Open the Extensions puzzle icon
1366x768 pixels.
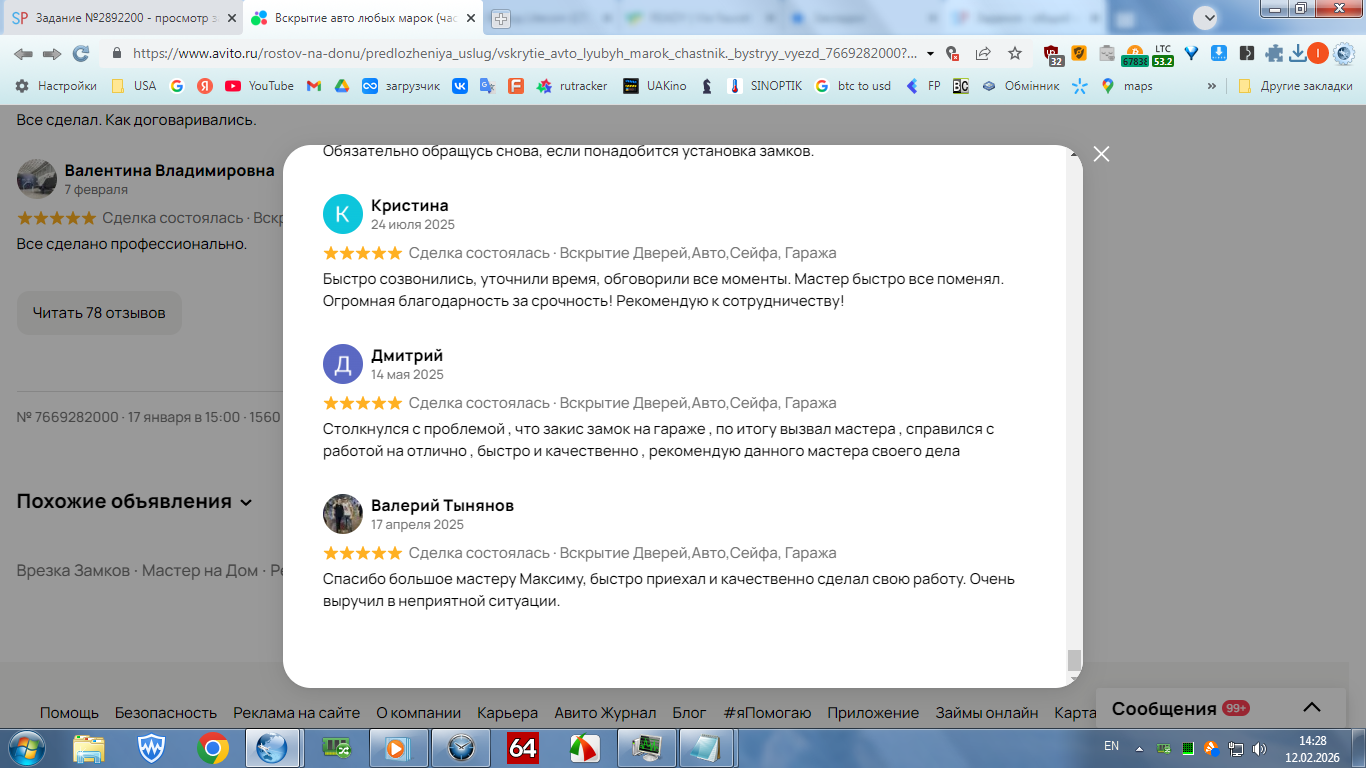point(1273,53)
